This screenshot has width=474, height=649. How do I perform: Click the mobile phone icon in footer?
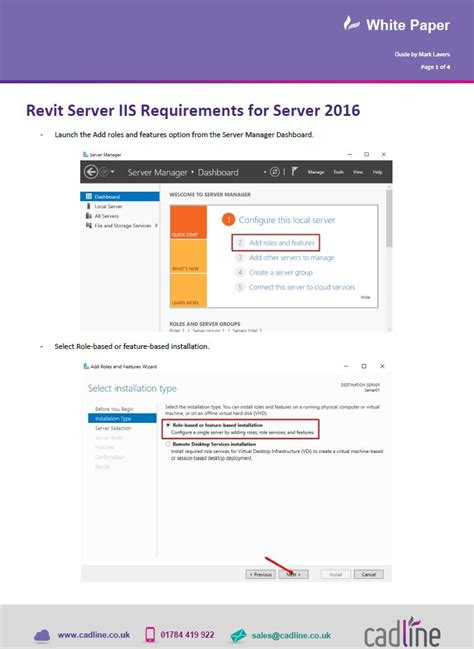pos(150,635)
